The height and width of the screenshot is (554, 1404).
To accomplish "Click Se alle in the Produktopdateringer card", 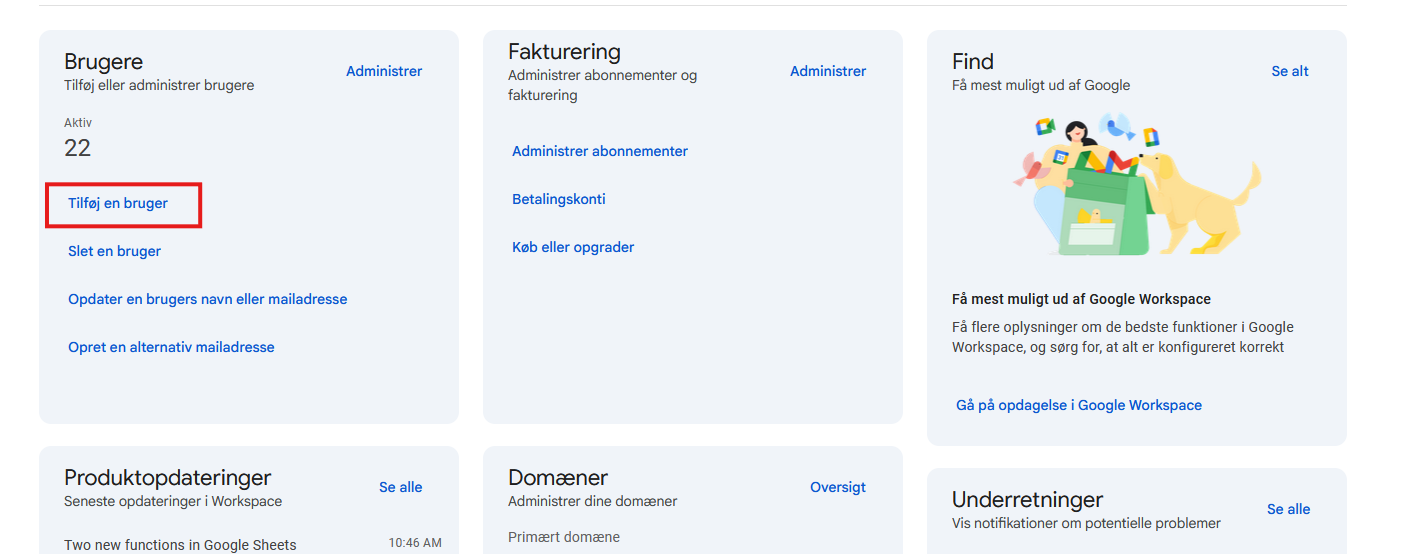I will [x=401, y=487].
